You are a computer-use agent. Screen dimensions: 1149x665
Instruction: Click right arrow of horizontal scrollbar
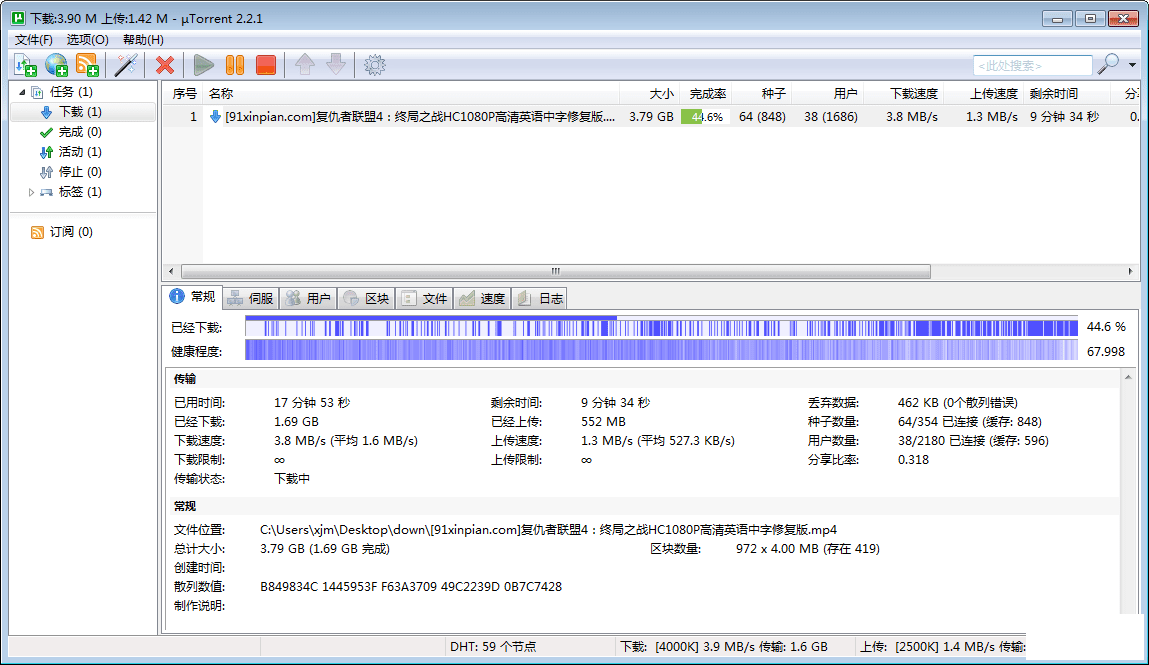tap(1131, 272)
